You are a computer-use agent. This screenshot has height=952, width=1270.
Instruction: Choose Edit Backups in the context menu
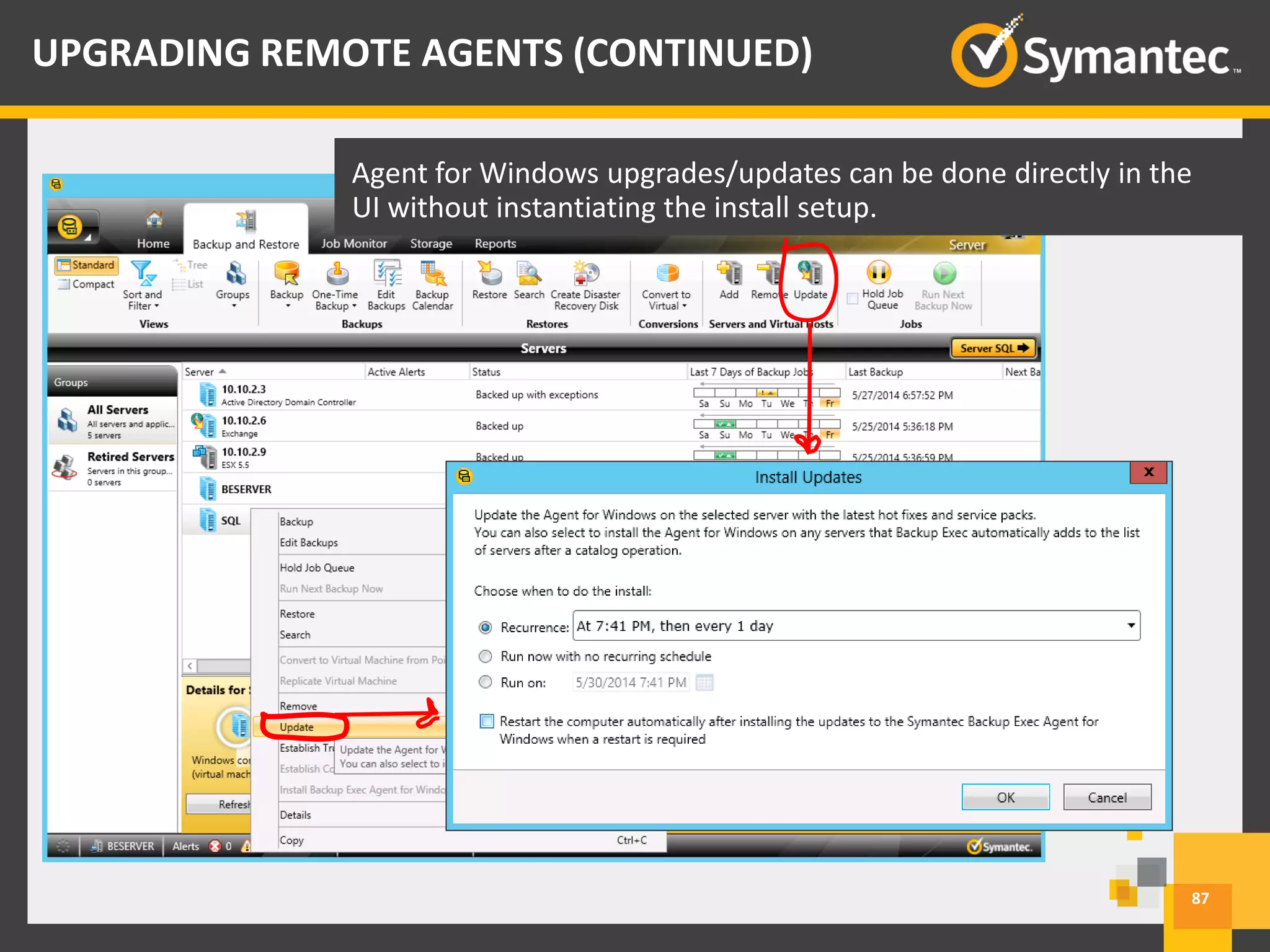click(309, 542)
